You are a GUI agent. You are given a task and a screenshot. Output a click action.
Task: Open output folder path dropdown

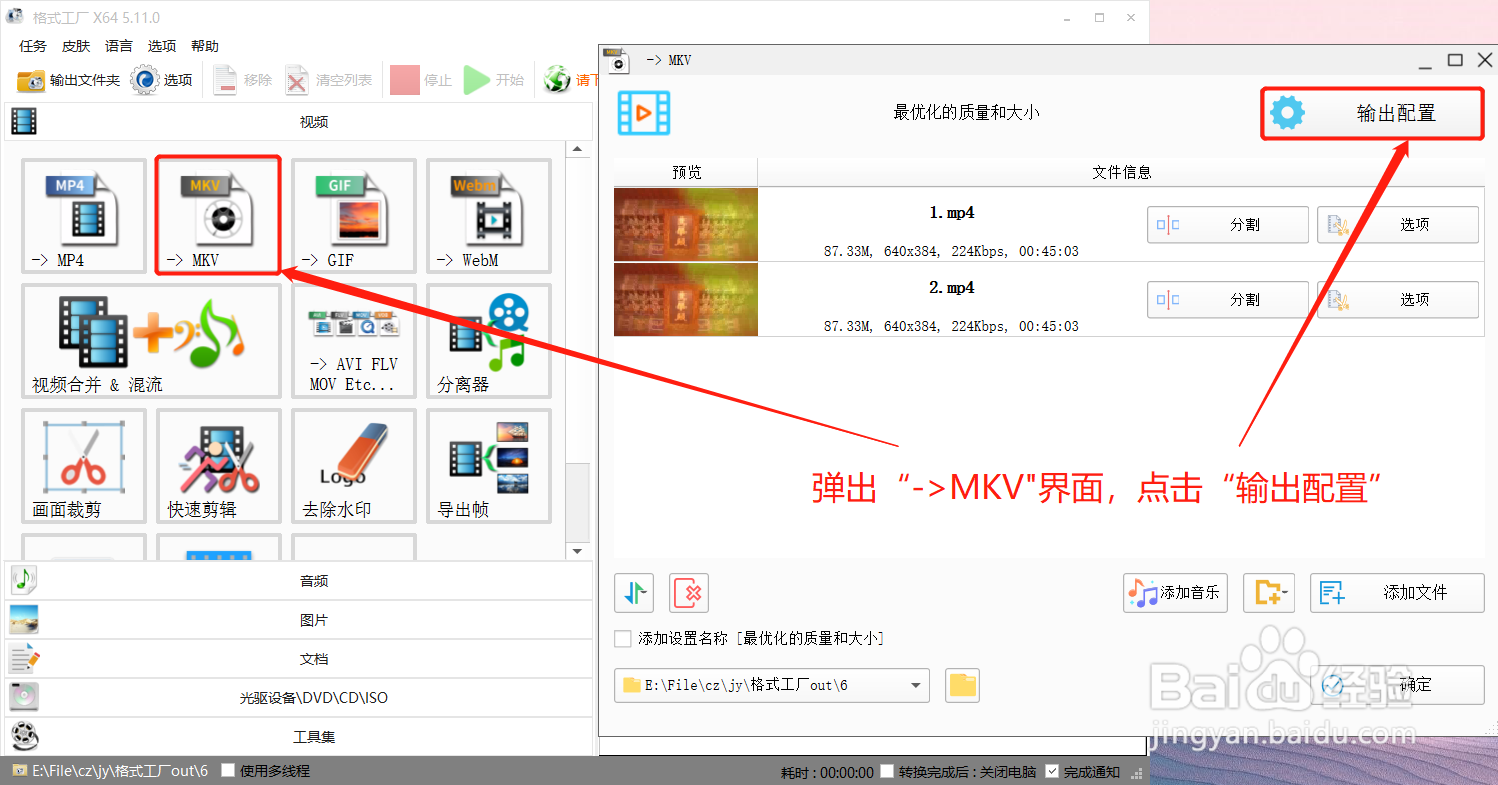coord(915,685)
